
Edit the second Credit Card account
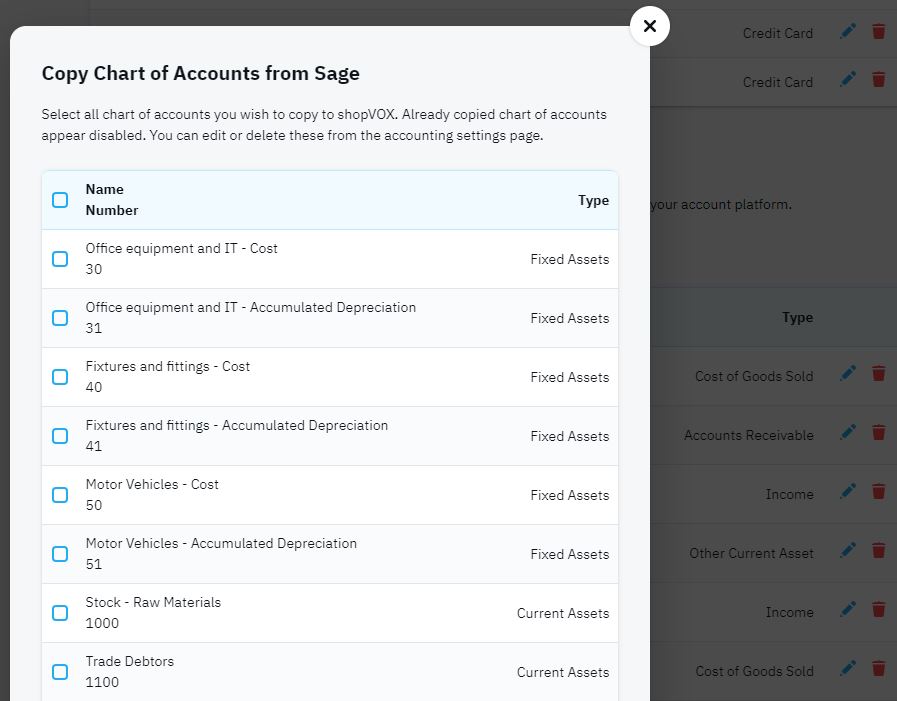click(x=848, y=79)
